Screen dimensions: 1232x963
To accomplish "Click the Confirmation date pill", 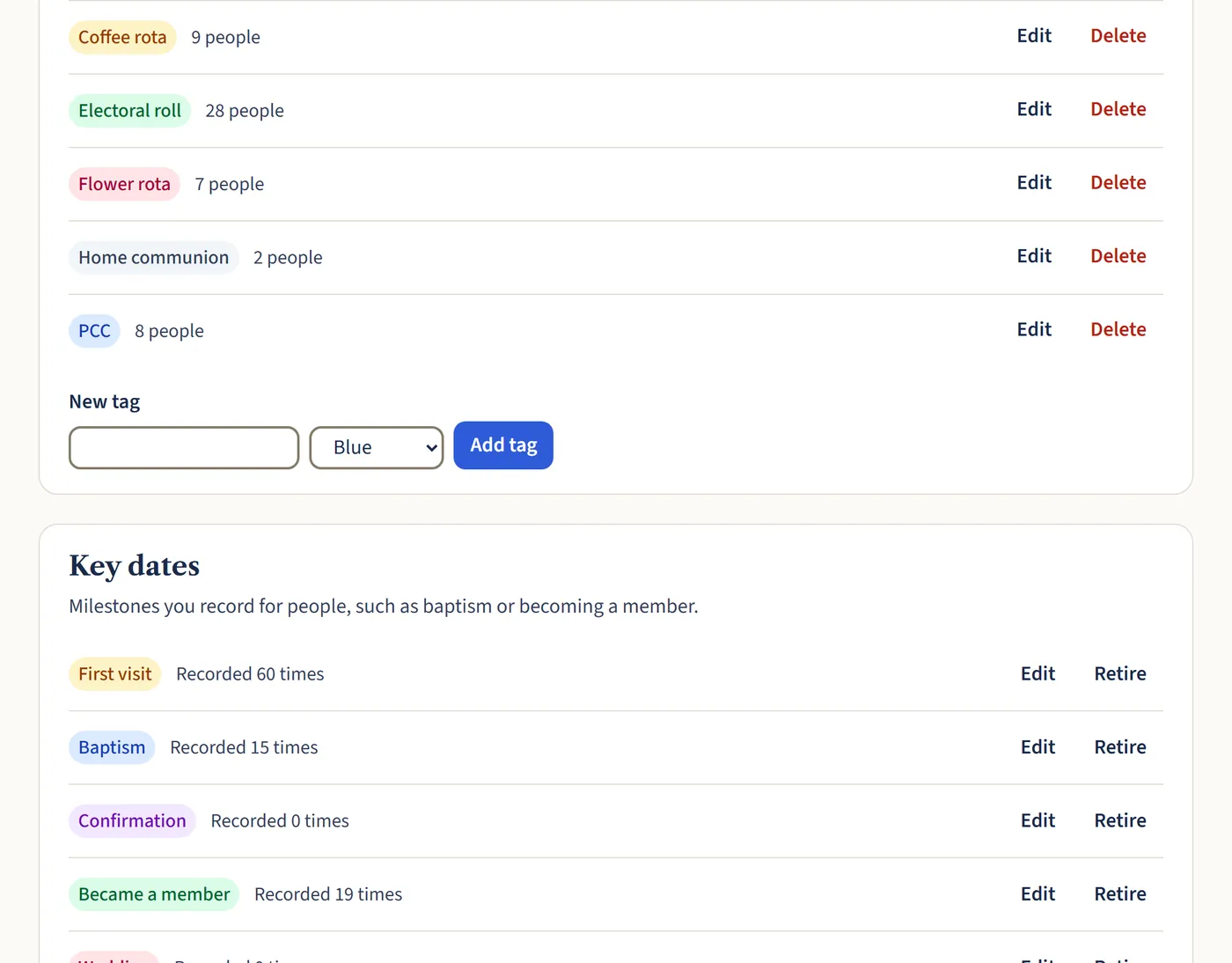I will tap(132, 821).
